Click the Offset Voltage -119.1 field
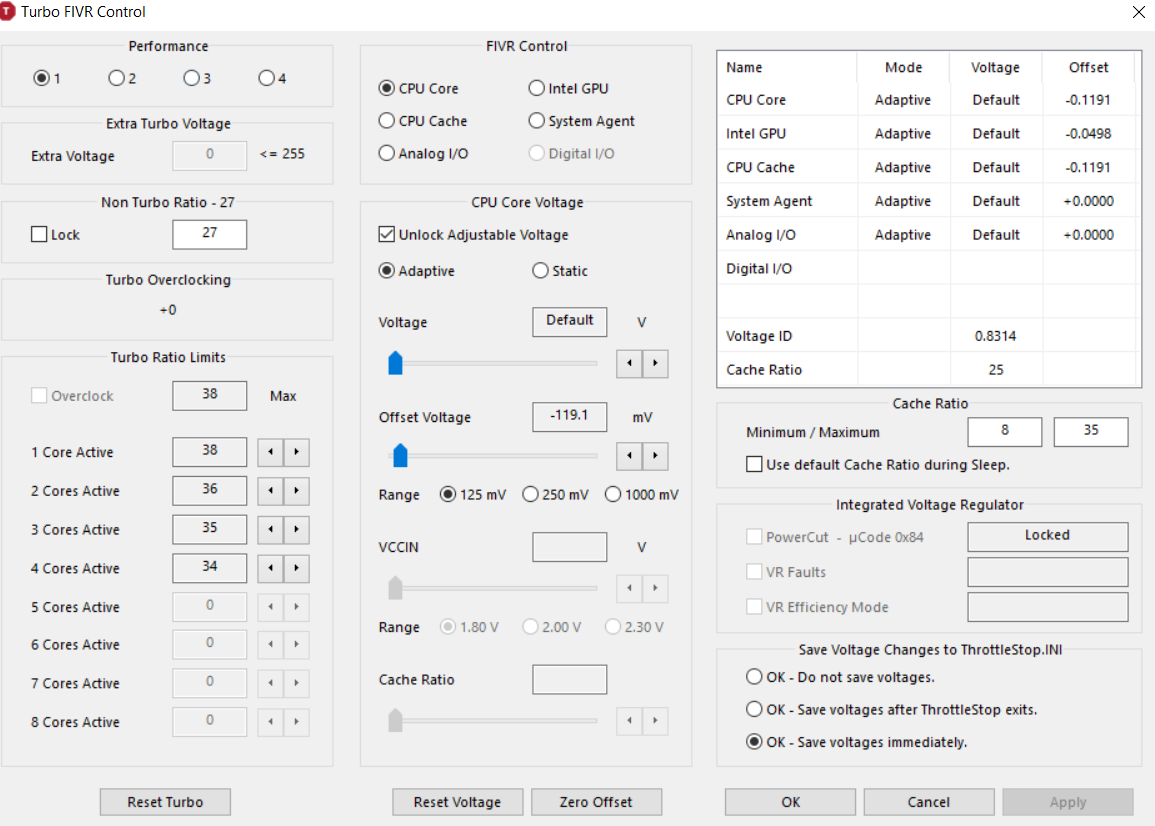 (569, 416)
